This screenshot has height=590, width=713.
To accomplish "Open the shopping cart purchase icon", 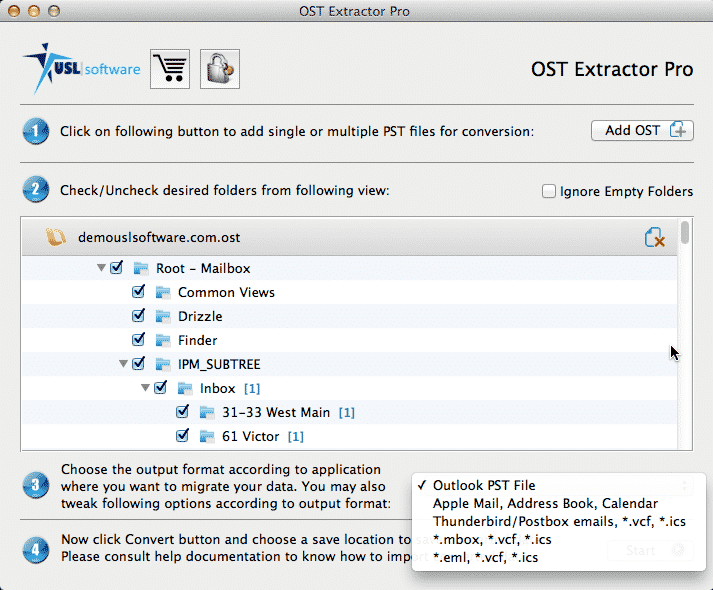I will [x=170, y=69].
